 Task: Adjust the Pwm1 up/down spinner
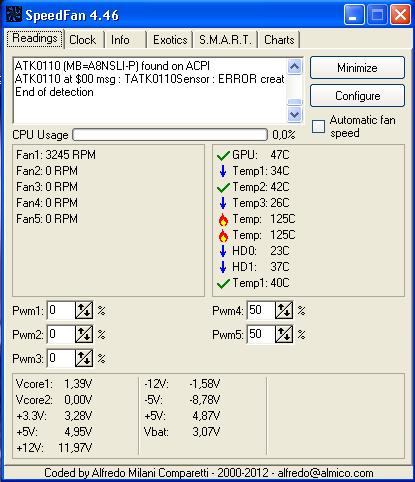(84, 310)
